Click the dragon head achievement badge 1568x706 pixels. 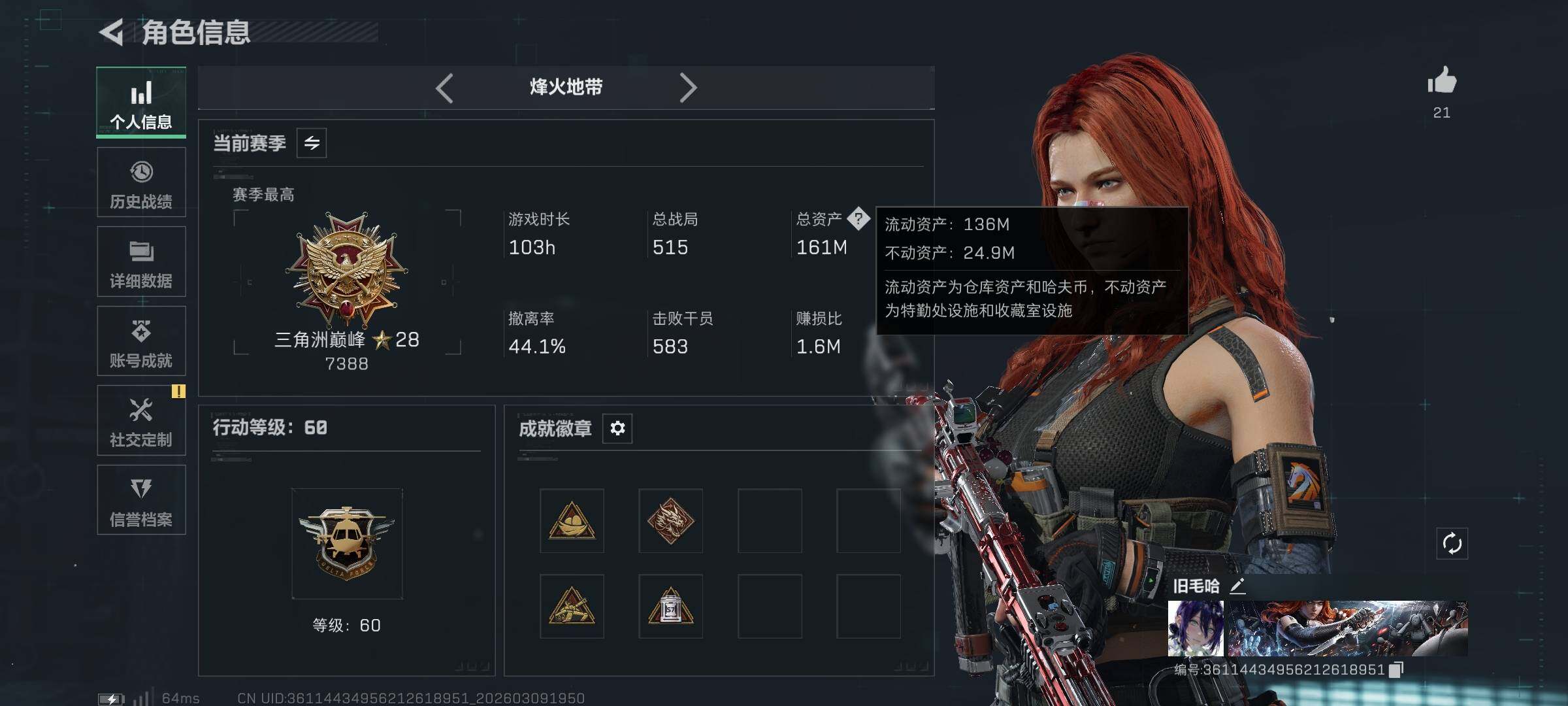coord(670,521)
